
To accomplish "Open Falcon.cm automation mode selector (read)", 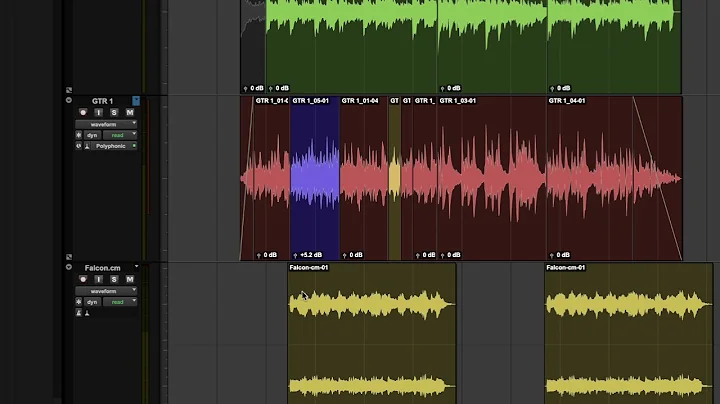I will (x=120, y=302).
